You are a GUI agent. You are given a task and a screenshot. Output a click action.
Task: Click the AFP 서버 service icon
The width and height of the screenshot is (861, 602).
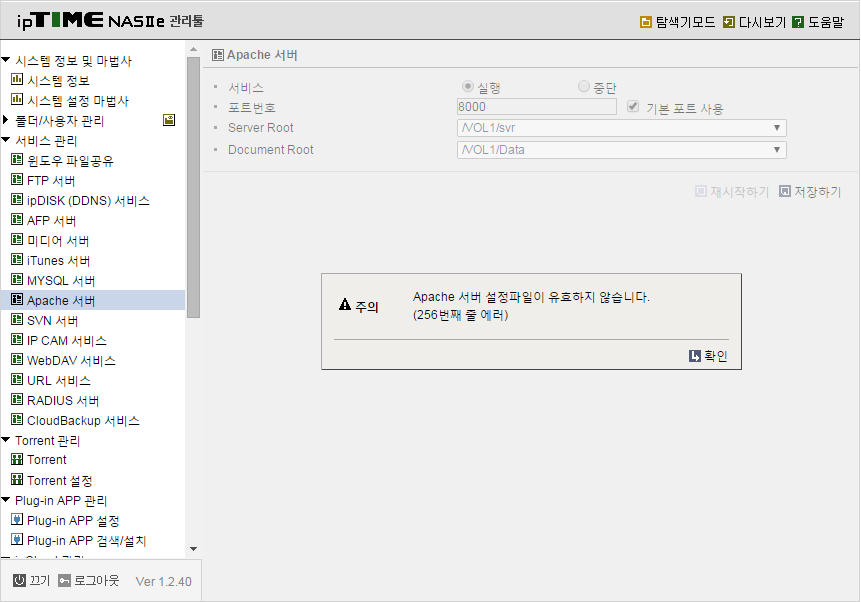17,220
